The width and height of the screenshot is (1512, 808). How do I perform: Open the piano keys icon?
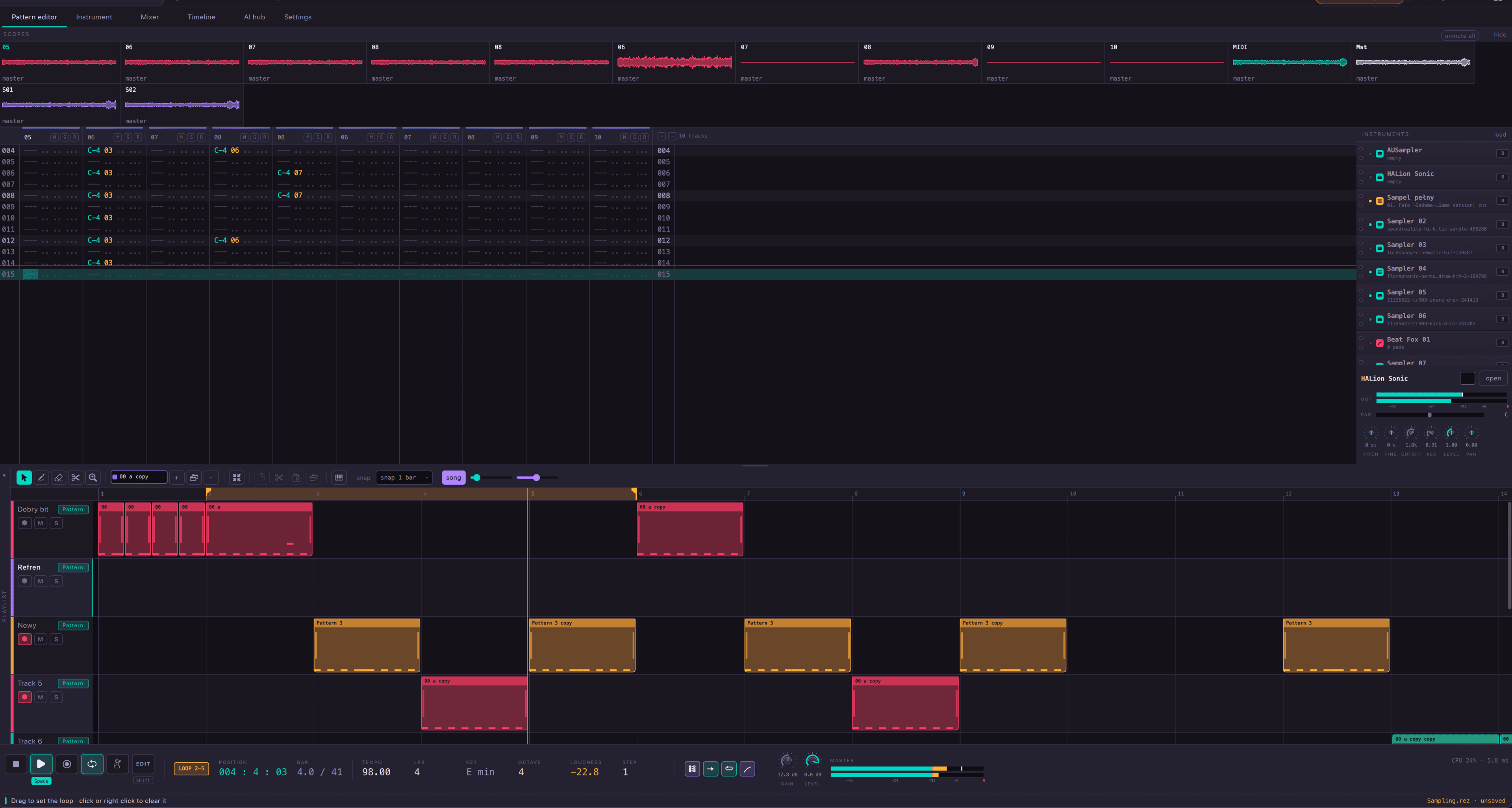pyautogui.click(x=339, y=478)
